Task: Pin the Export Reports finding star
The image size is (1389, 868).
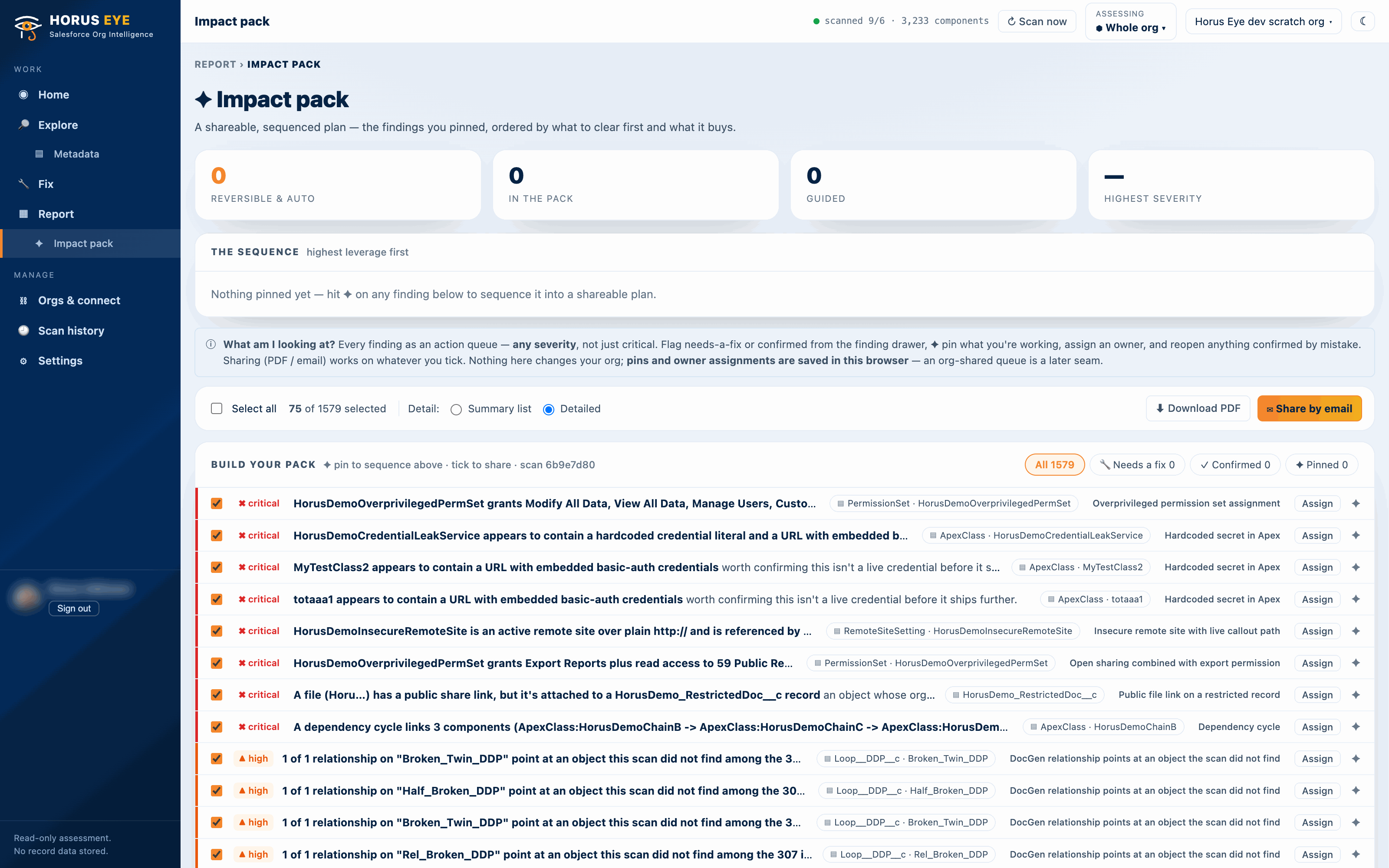Action: click(x=1356, y=663)
